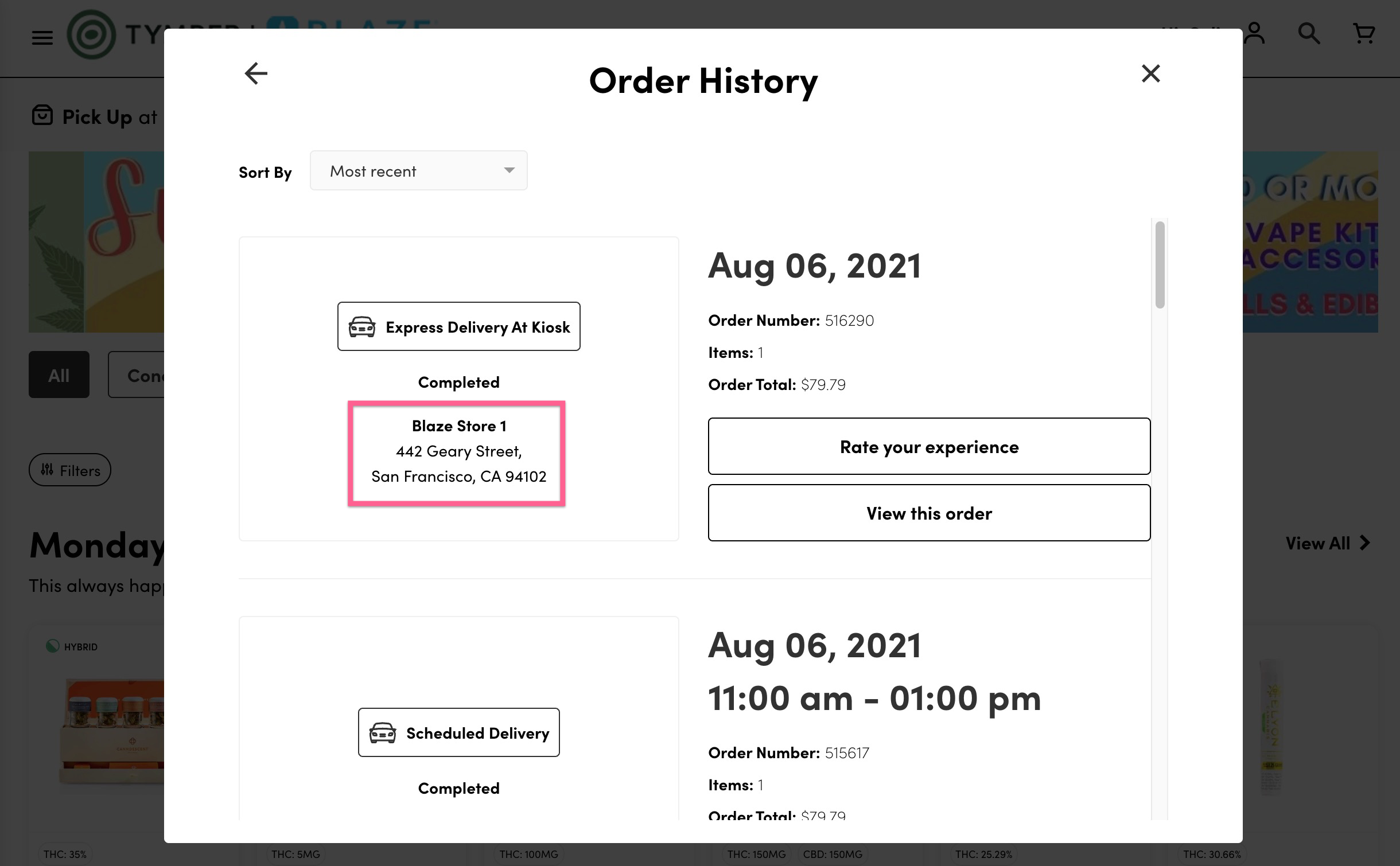Open the shopping cart icon
Image resolution: width=1400 pixels, height=866 pixels.
[x=1364, y=33]
